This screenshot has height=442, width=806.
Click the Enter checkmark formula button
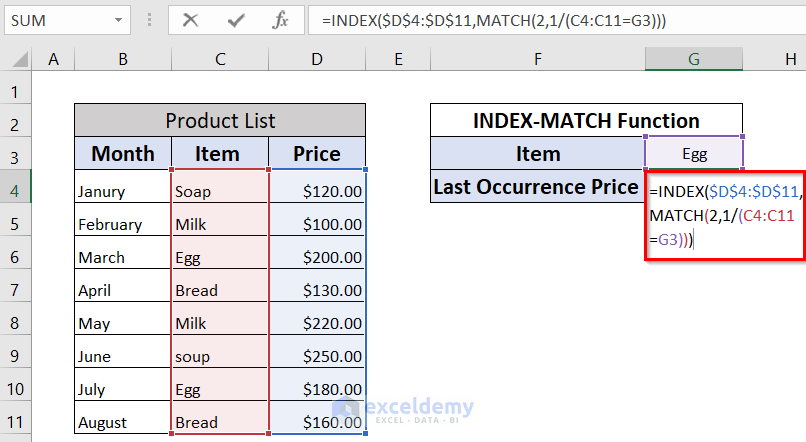[236, 20]
